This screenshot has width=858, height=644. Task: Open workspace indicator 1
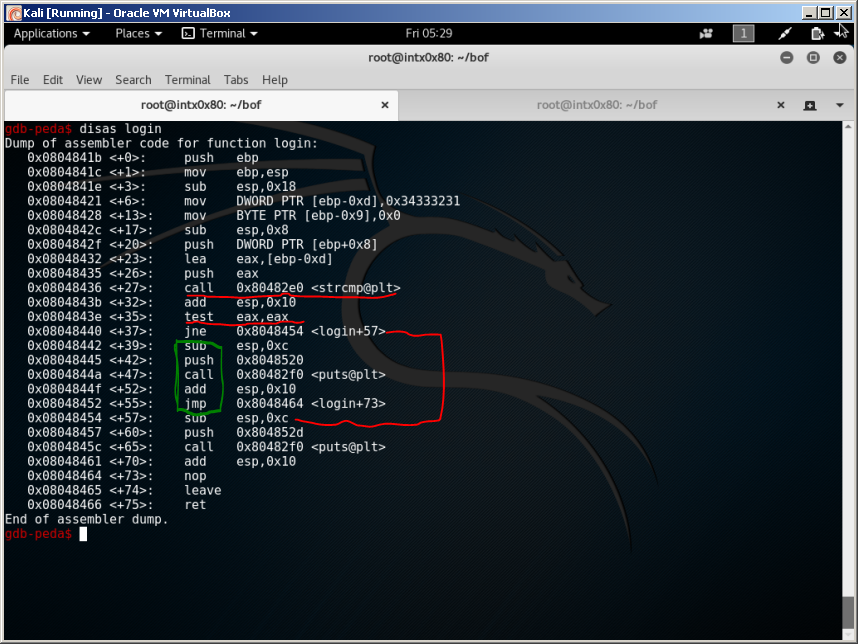(743, 34)
